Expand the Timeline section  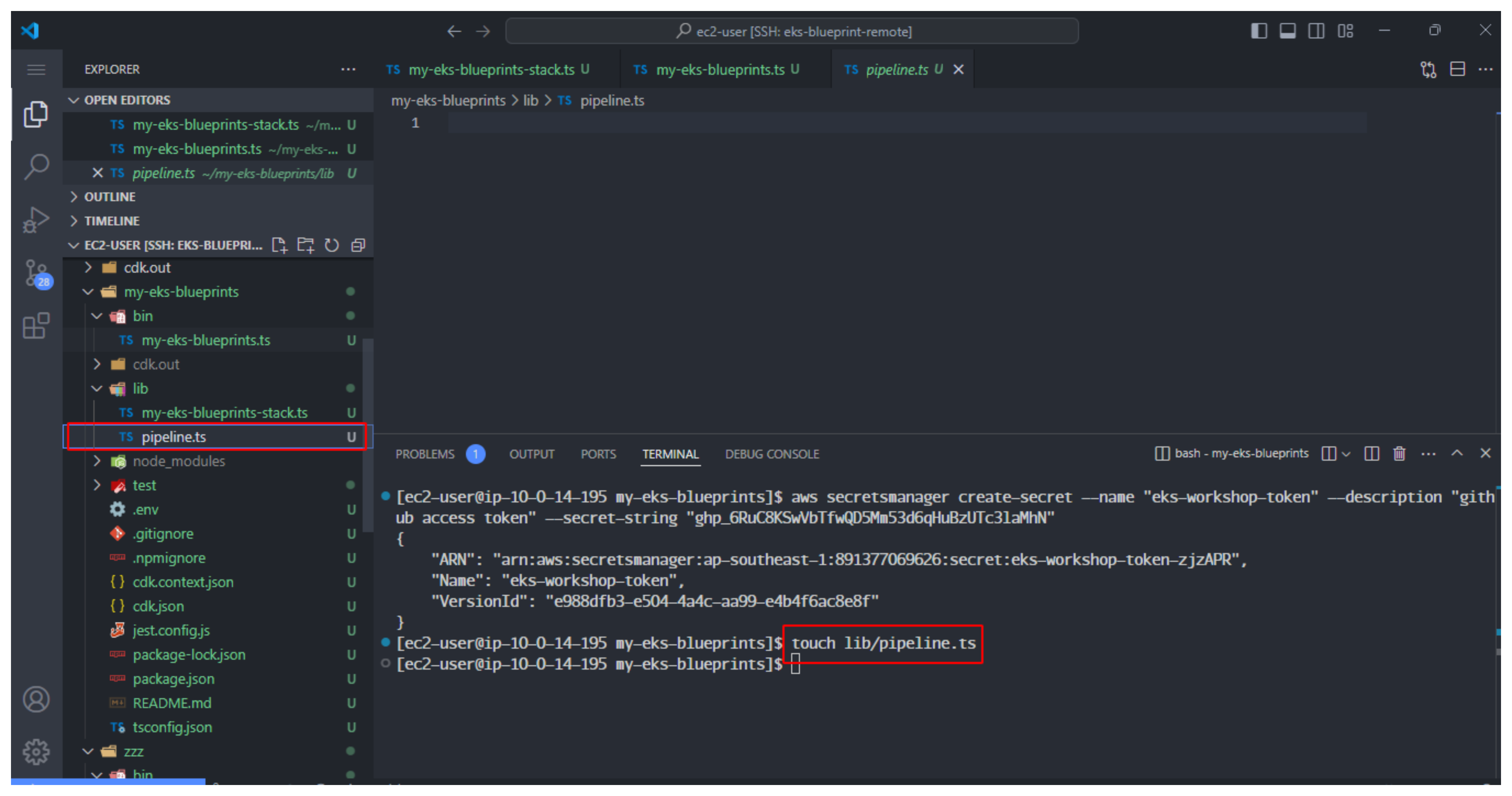218,221
